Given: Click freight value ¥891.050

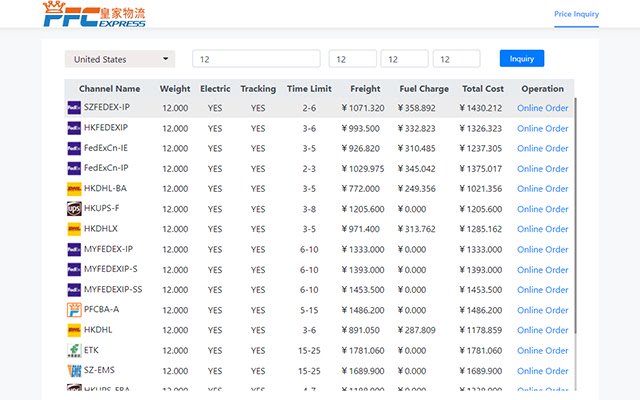Looking at the screenshot, I should click(x=361, y=330).
